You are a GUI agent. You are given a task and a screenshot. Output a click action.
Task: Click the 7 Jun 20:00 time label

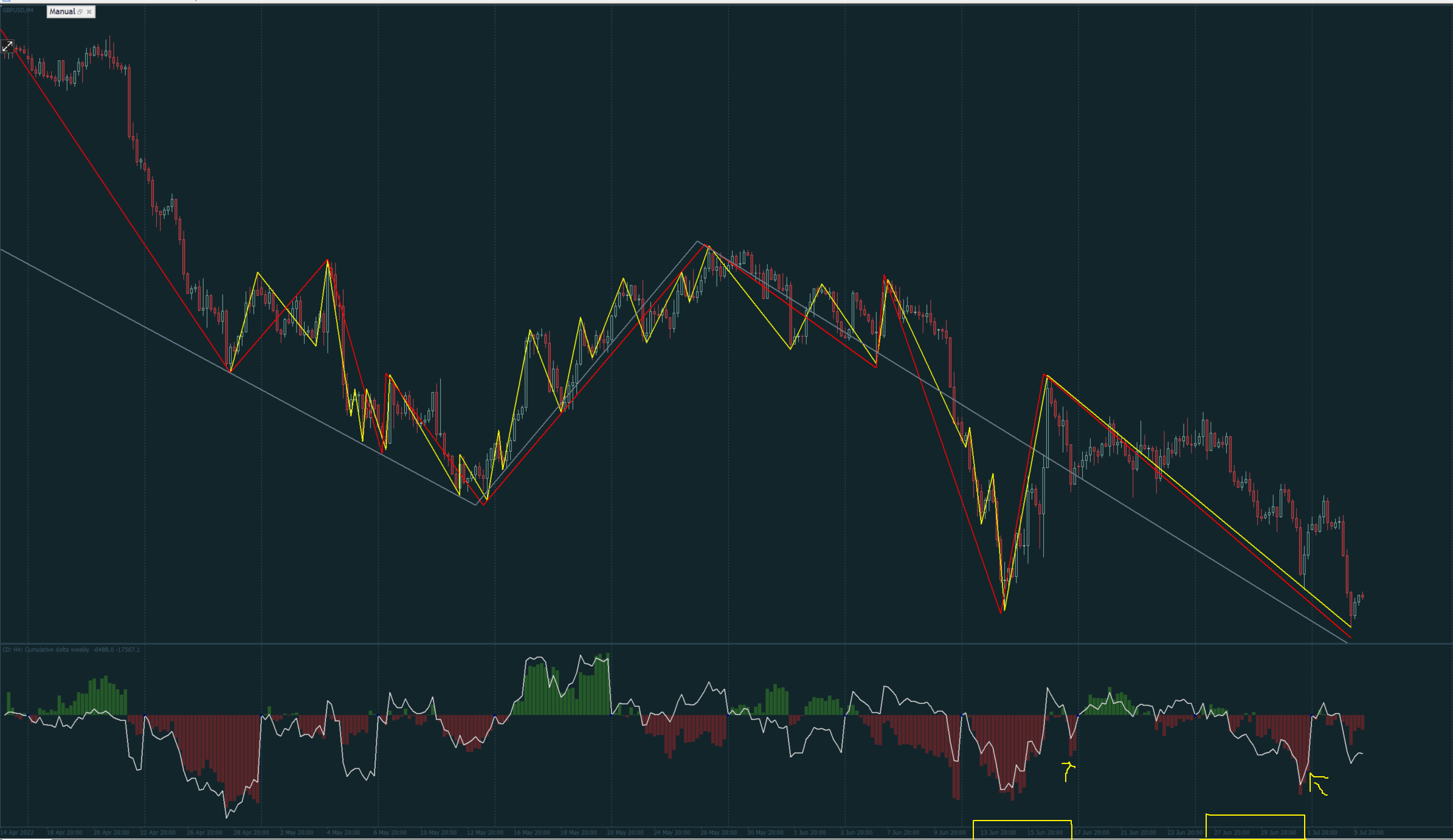[903, 833]
